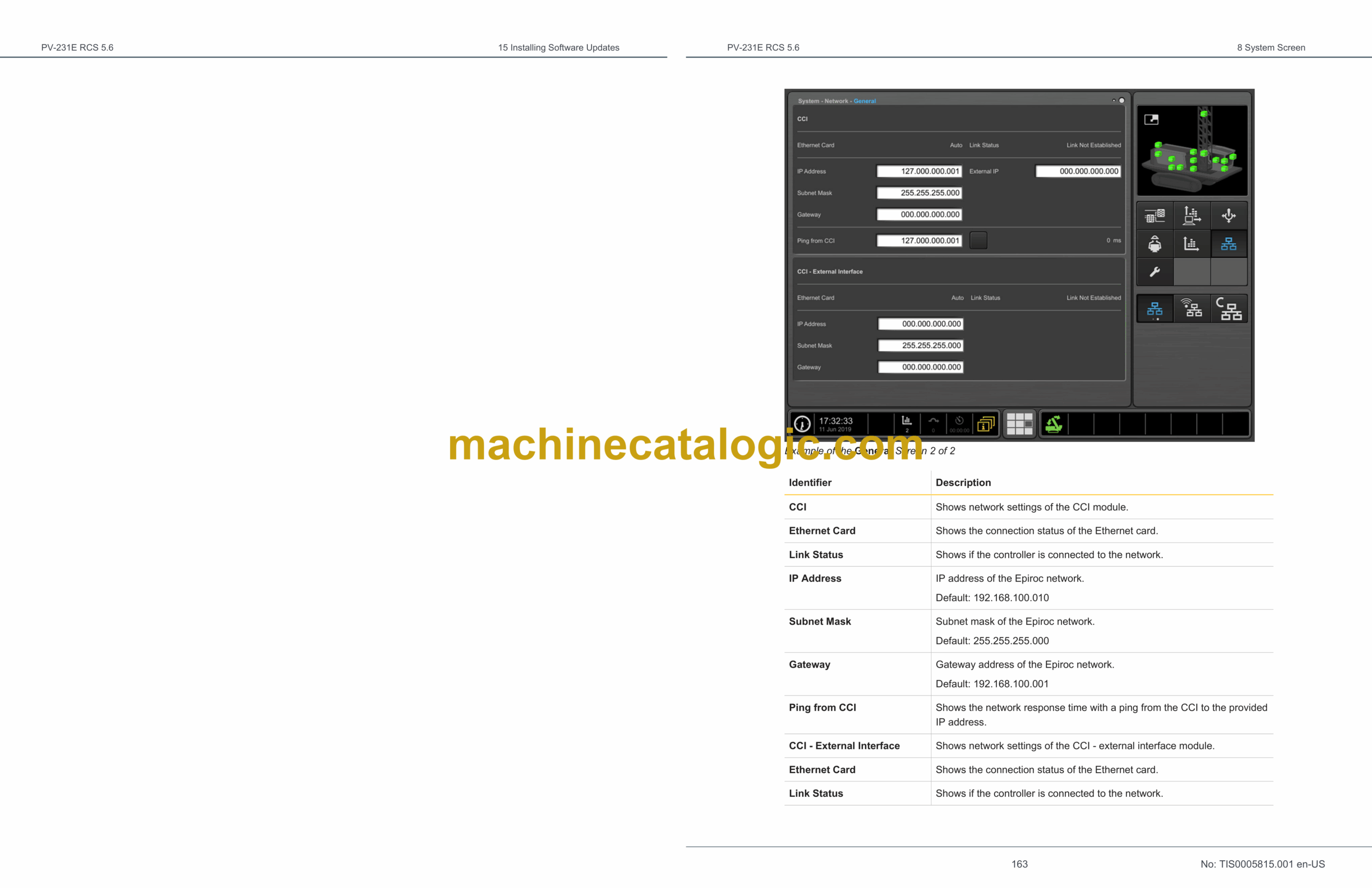Viewport: 1372px width, 888px height.
Task: Open the wrench maintenance menu icon
Action: [1154, 271]
